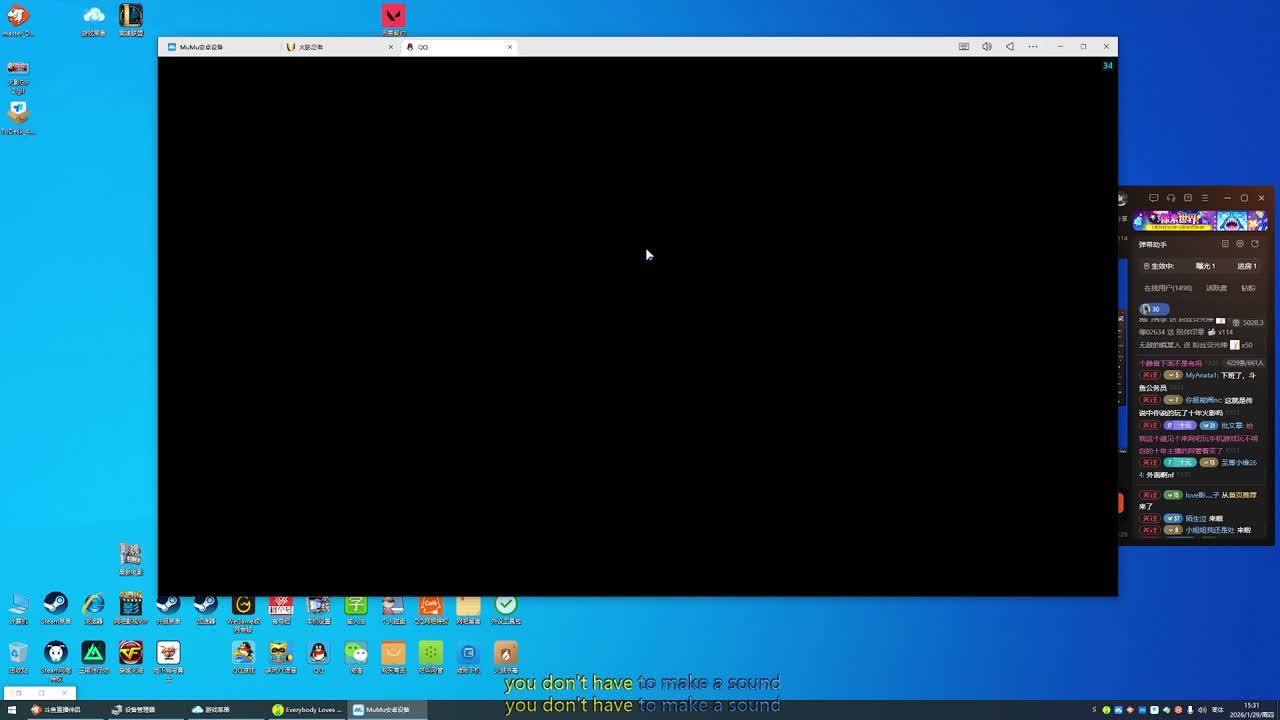Select the 在线用户(1498) tab in chat panel
This screenshot has width=1280, height=720.
tap(1167, 288)
